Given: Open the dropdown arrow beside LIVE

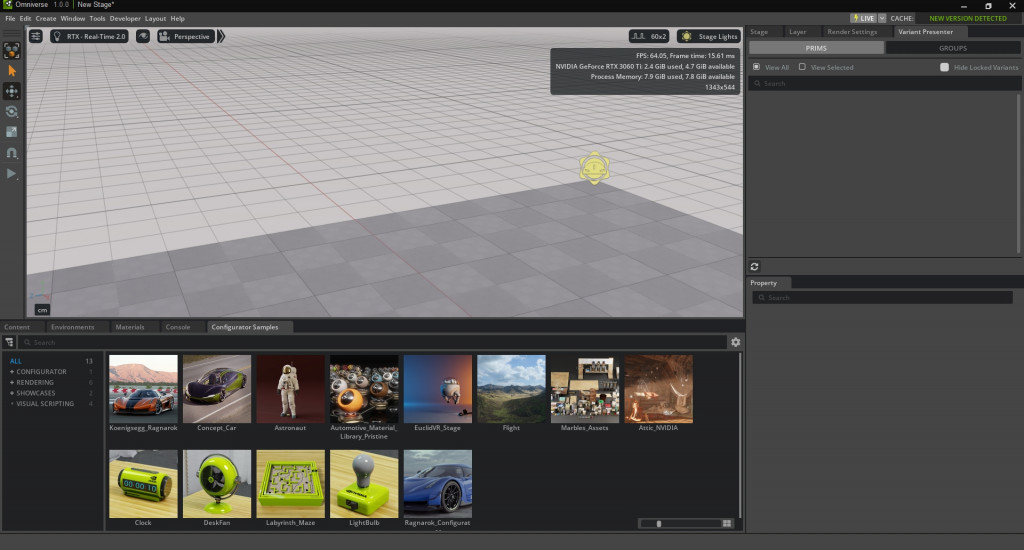Looking at the screenshot, I should pos(882,18).
